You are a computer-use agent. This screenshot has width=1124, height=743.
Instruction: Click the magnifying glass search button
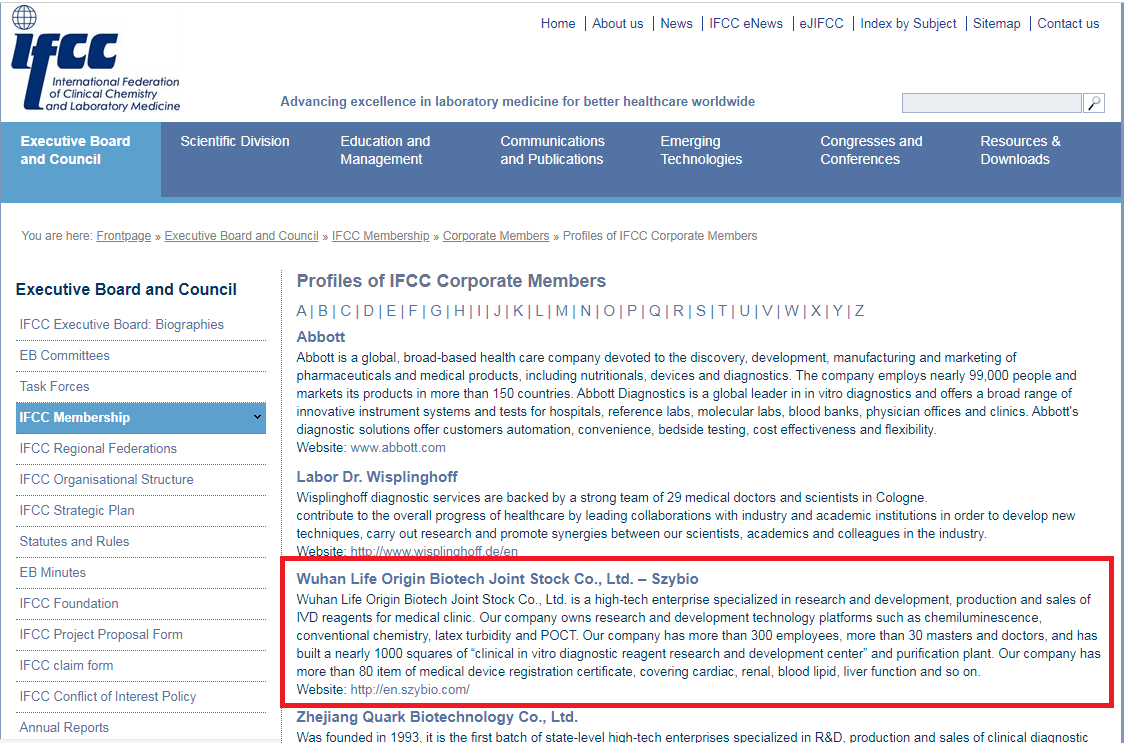(x=1094, y=103)
